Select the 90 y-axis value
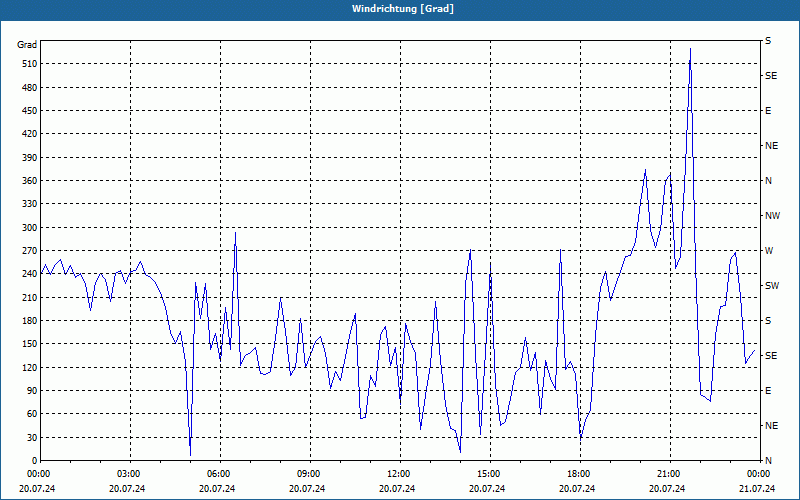The image size is (800, 500). point(31,391)
